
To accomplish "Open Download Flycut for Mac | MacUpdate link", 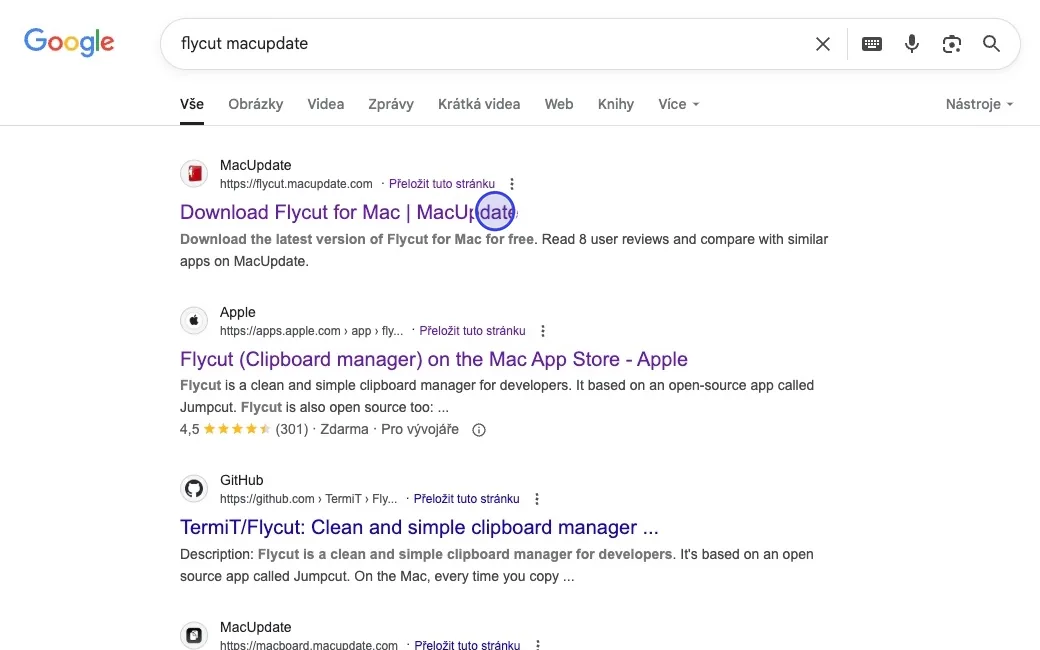I will [348, 212].
